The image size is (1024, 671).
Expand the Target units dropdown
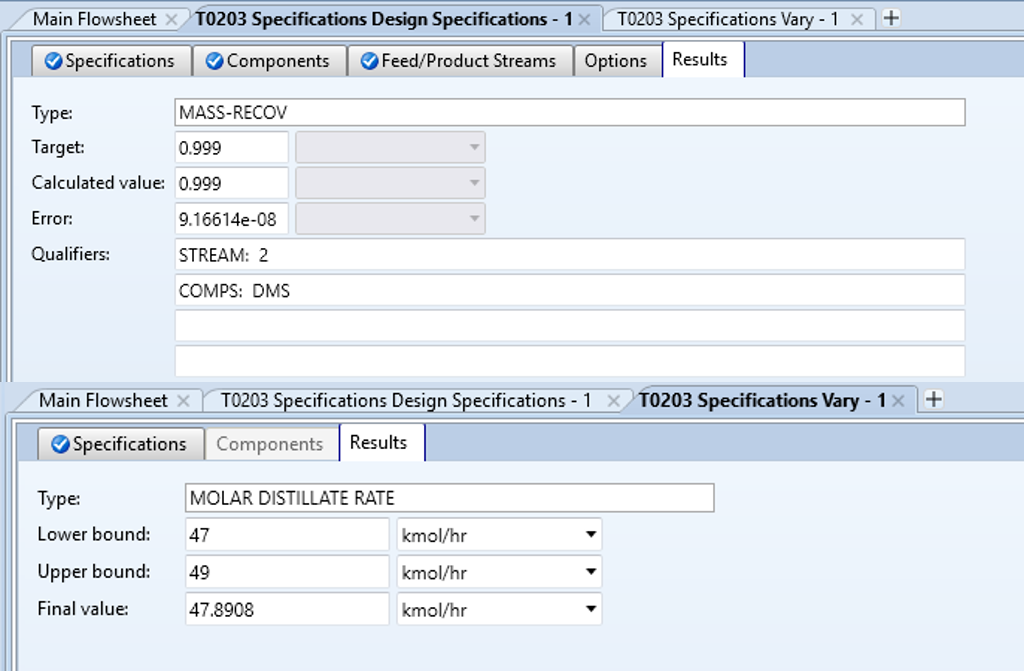click(474, 148)
